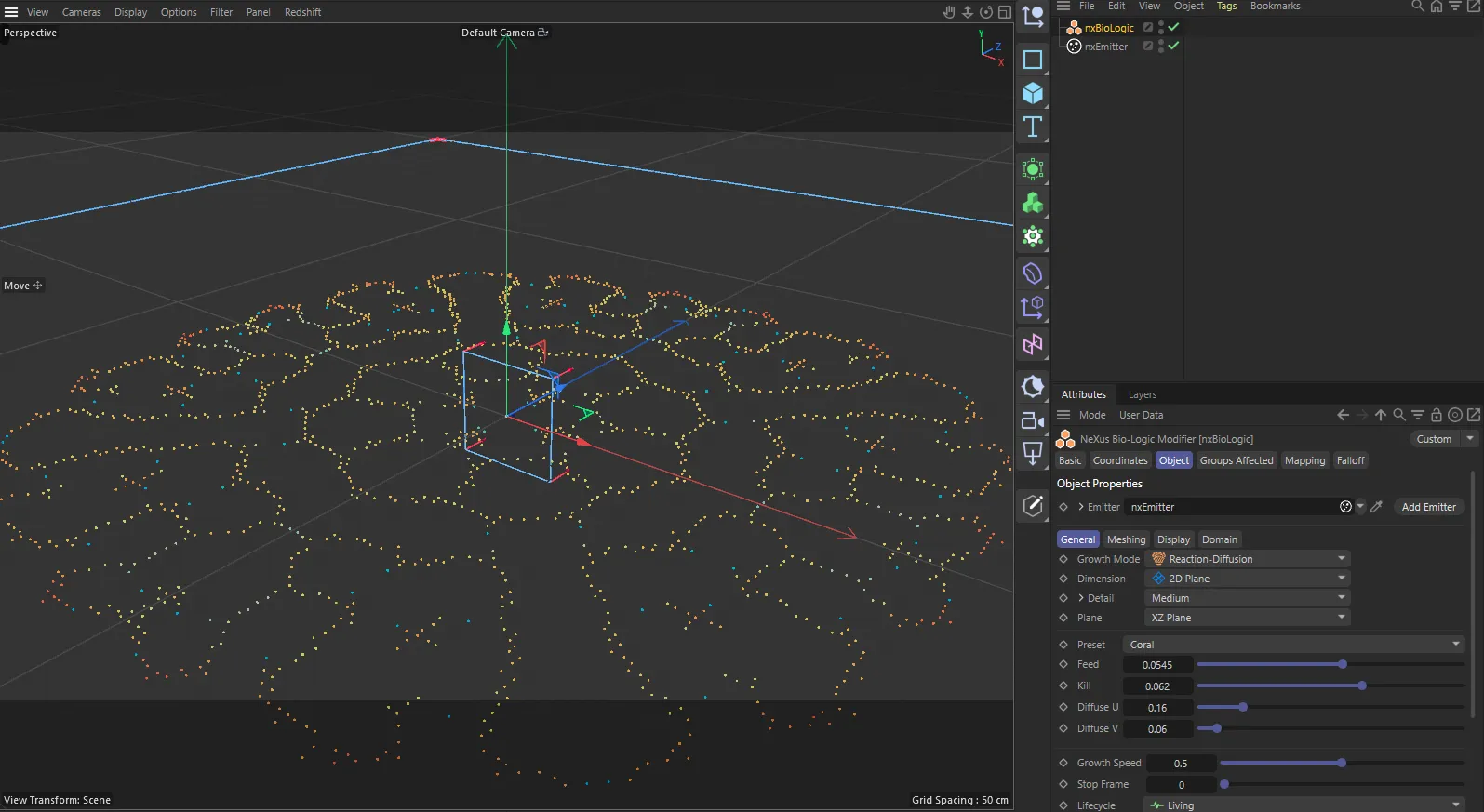1484x812 pixels.
Task: Click the Default Camera label
Action: (x=498, y=33)
